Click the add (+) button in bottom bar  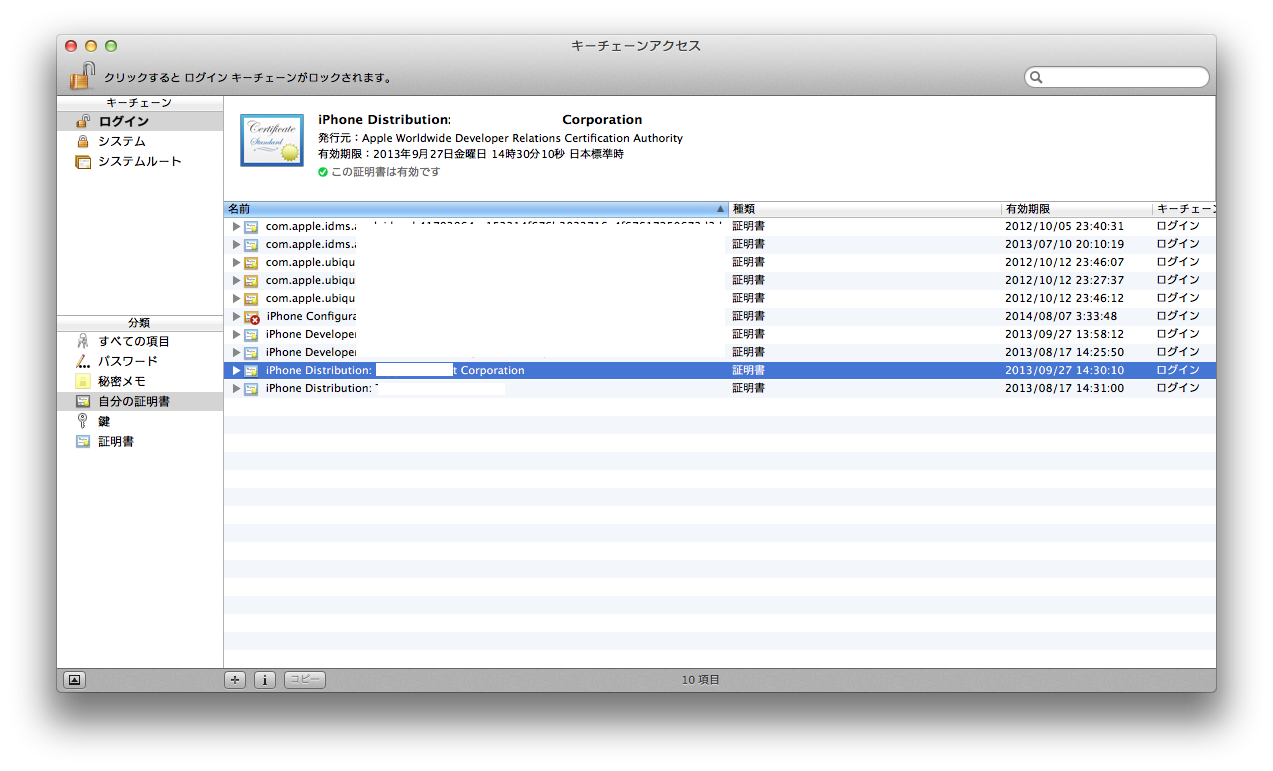236,680
